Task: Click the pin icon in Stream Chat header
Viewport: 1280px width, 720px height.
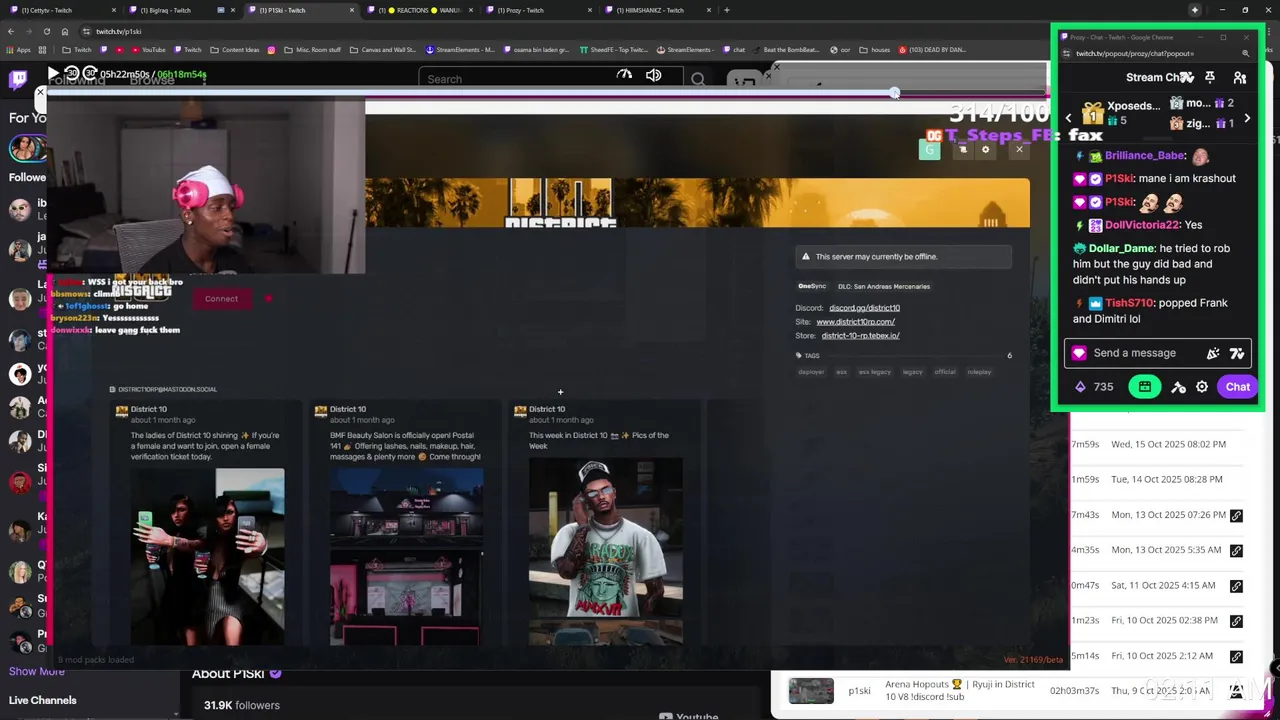Action: [x=1210, y=78]
